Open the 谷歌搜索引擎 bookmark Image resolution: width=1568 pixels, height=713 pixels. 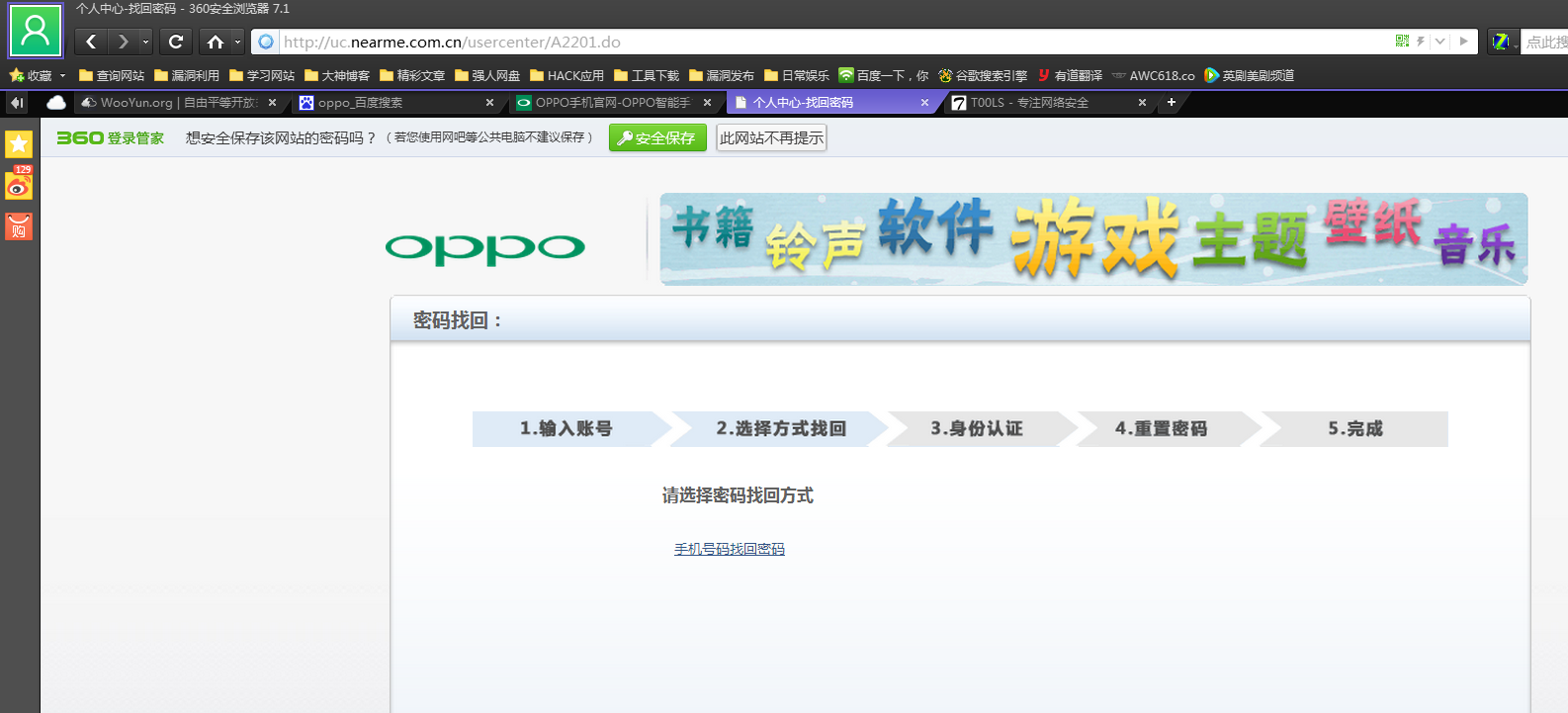[983, 75]
